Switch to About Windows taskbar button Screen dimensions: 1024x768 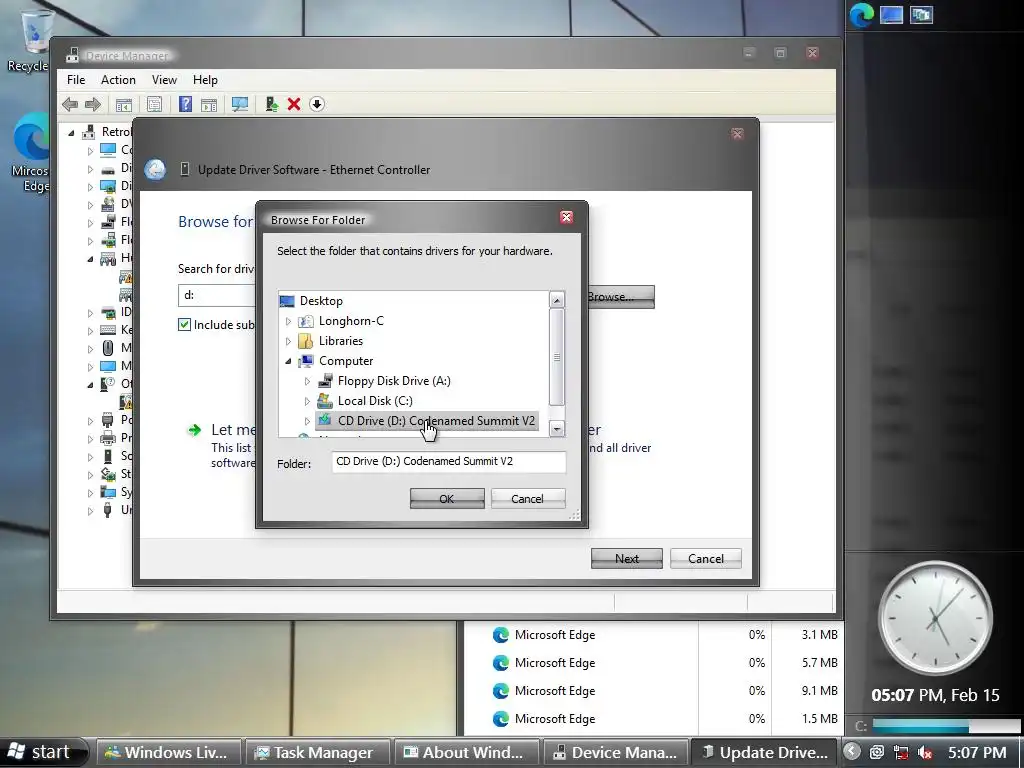tap(466, 753)
